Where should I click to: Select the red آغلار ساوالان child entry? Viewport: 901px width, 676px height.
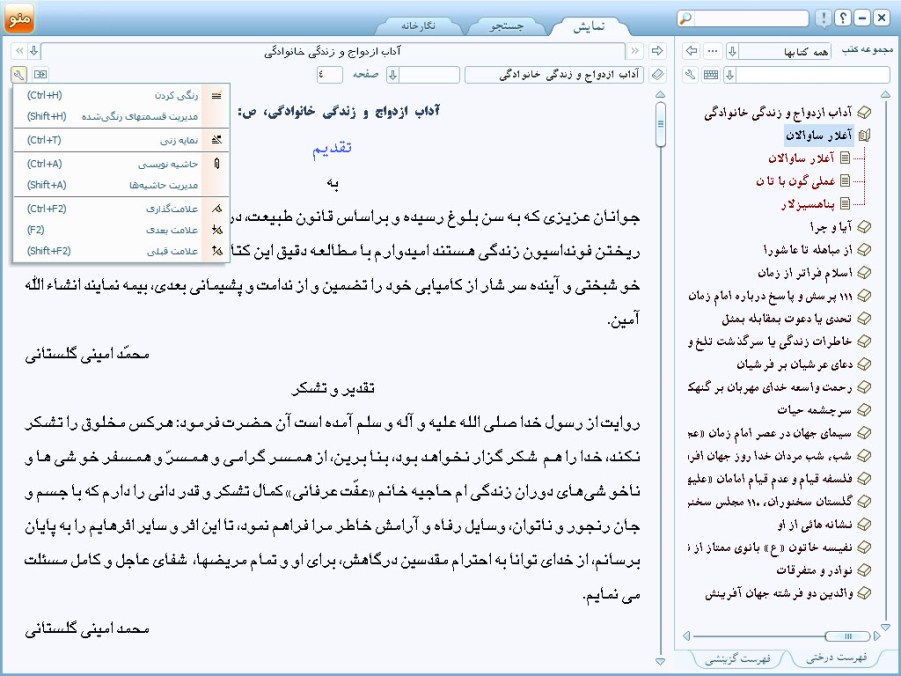point(801,158)
